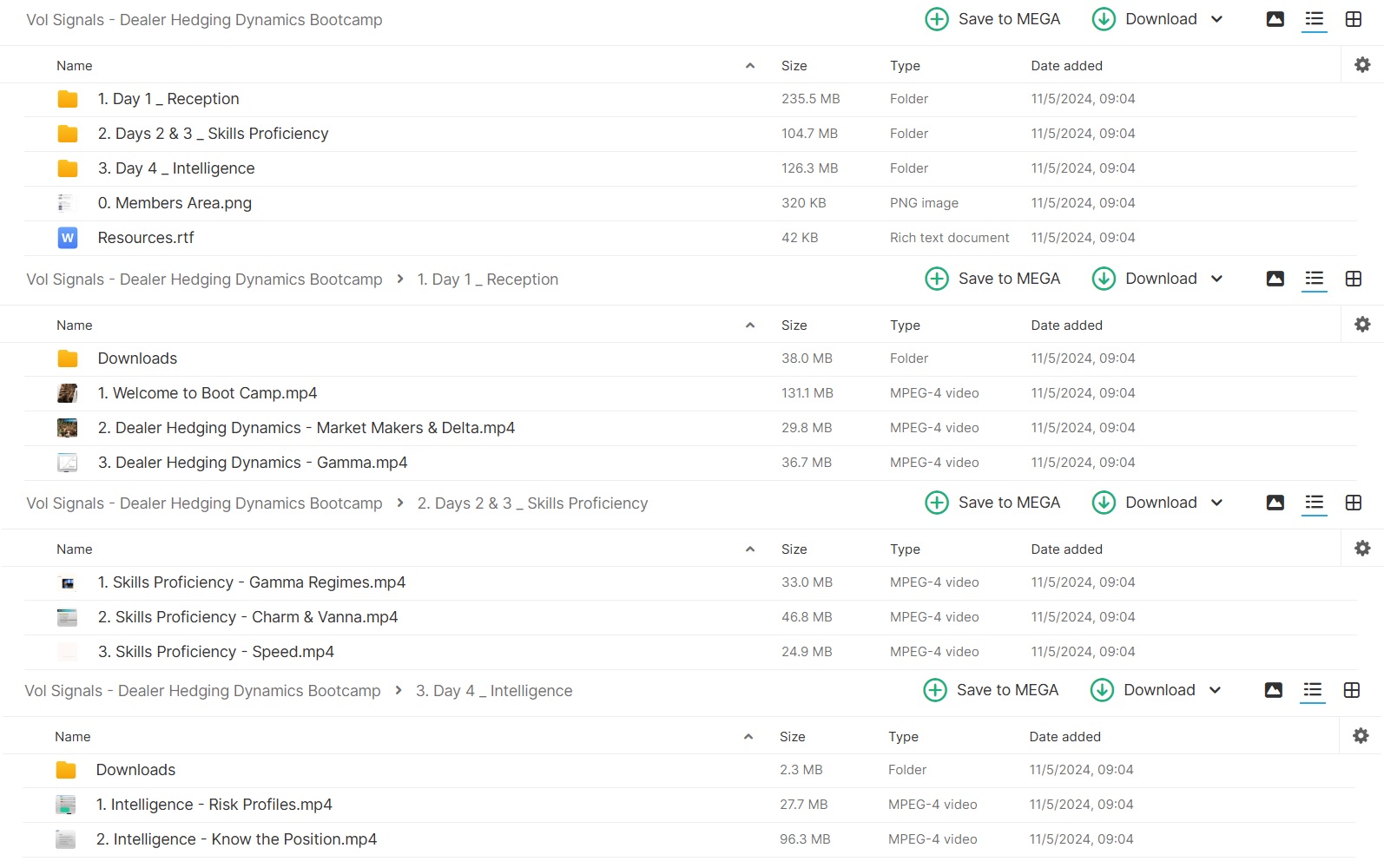Sort by Size column in root bootcamp listing

tap(794, 66)
